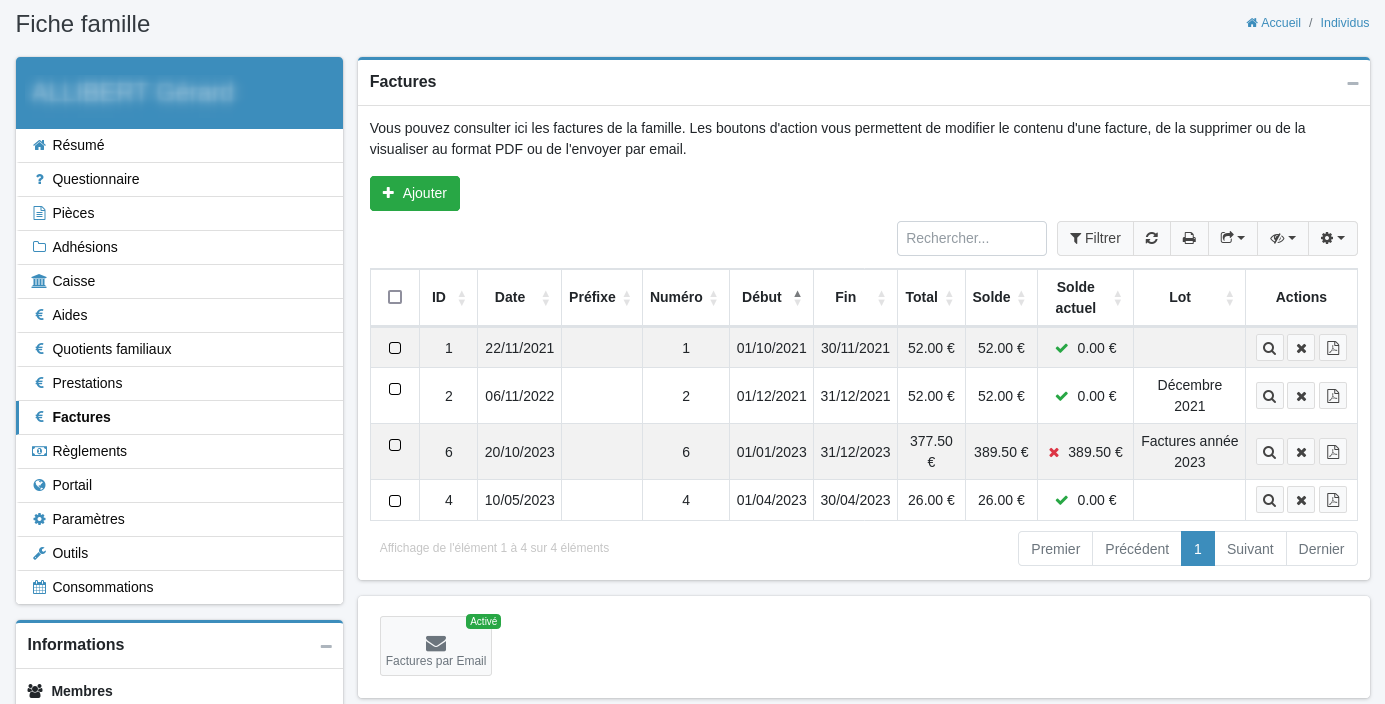This screenshot has width=1385, height=704.
Task: Open the Factures par Email tile
Action: 436,646
